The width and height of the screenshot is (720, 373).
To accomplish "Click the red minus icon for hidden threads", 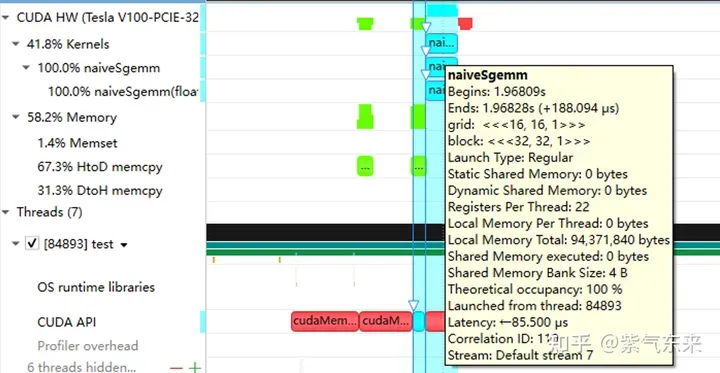I will pyautogui.click(x=176, y=367).
